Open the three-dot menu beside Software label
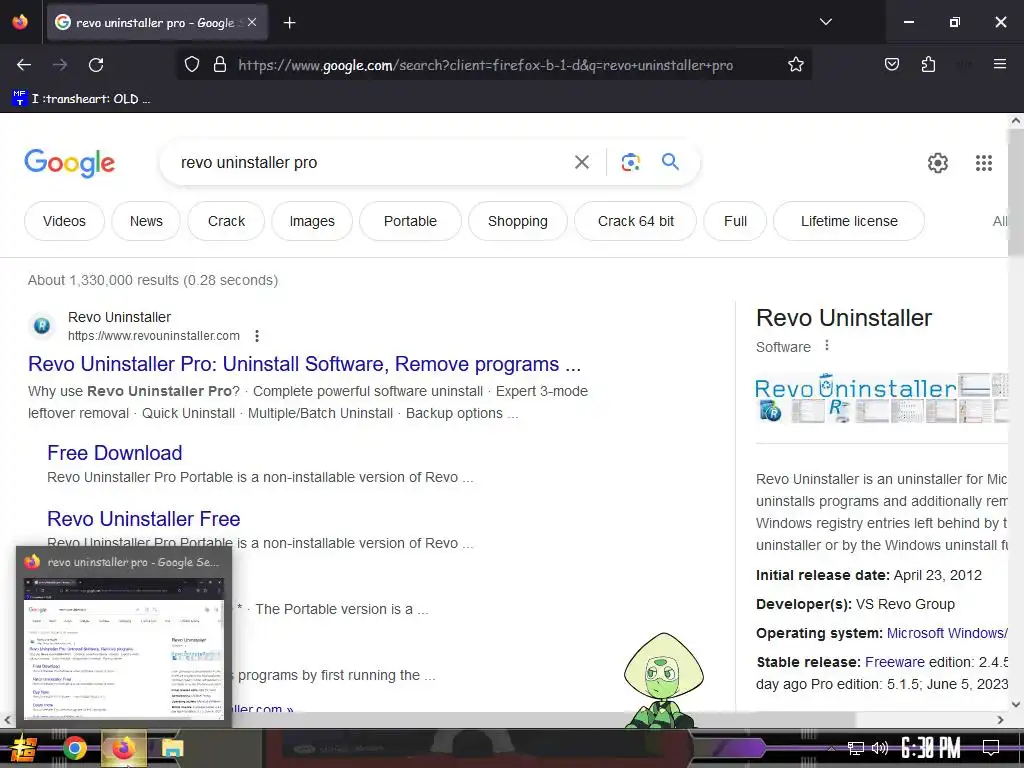This screenshot has height=768, width=1024. click(x=827, y=345)
